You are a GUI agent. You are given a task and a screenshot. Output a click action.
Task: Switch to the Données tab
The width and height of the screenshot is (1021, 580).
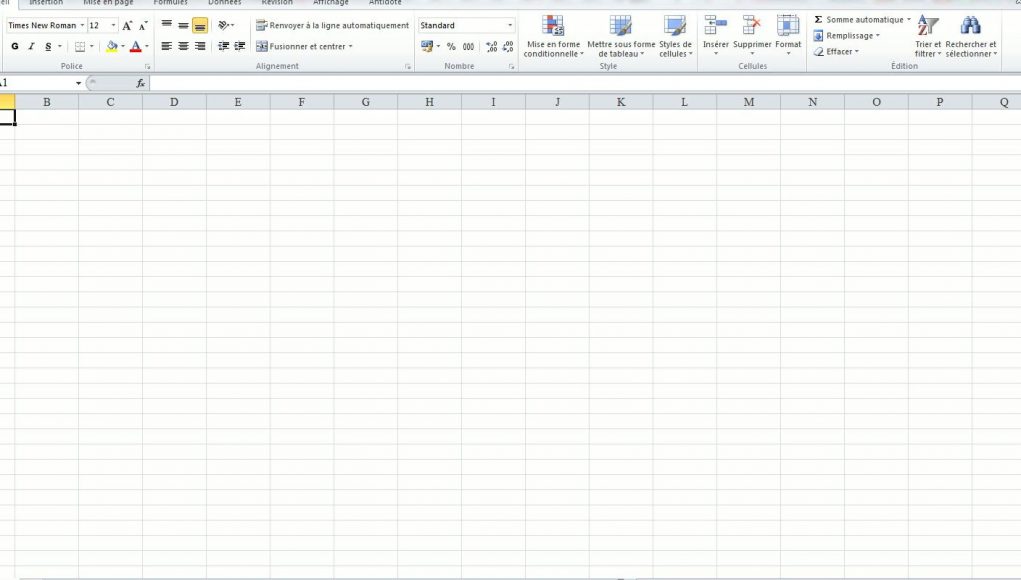point(225,3)
